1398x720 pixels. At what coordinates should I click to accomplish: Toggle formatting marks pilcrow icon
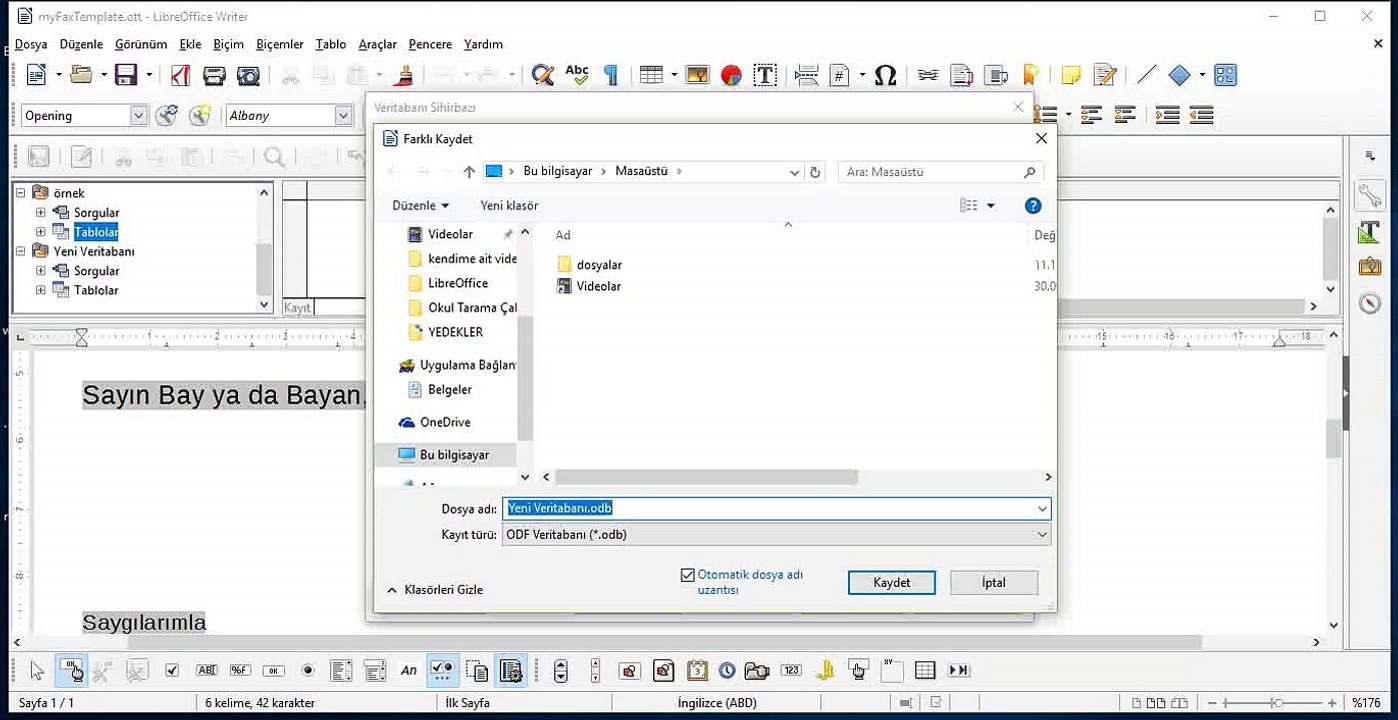coord(610,75)
